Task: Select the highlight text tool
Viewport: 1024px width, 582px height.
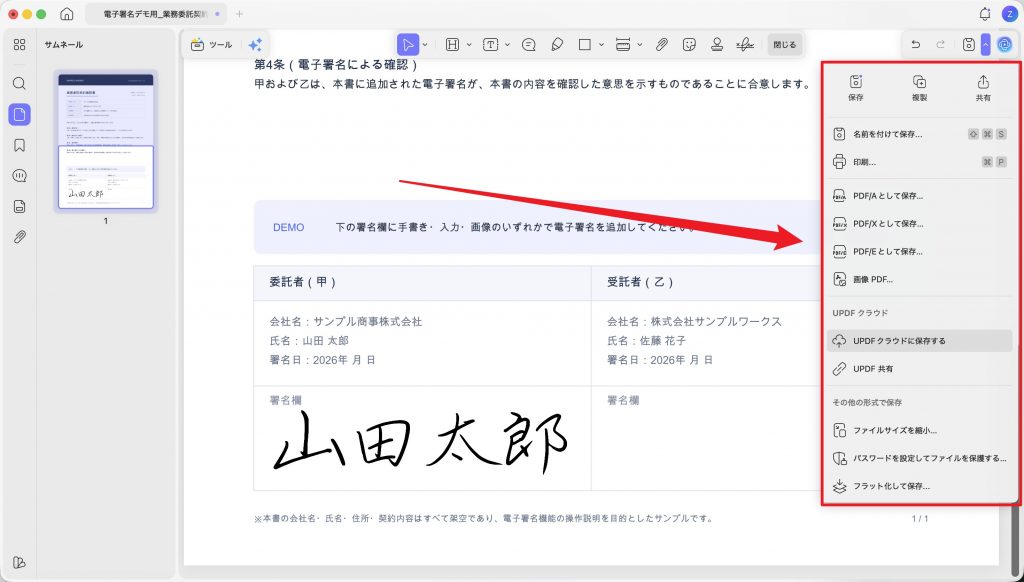Action: coord(452,44)
